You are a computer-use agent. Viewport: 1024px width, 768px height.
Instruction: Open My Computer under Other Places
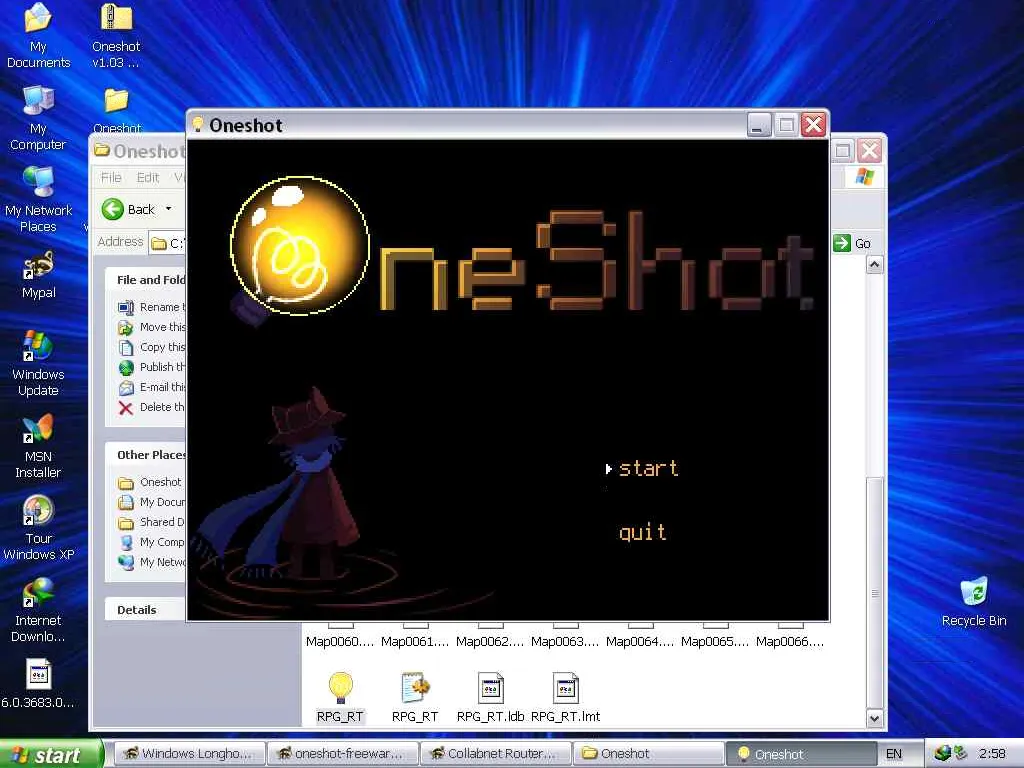click(152, 542)
